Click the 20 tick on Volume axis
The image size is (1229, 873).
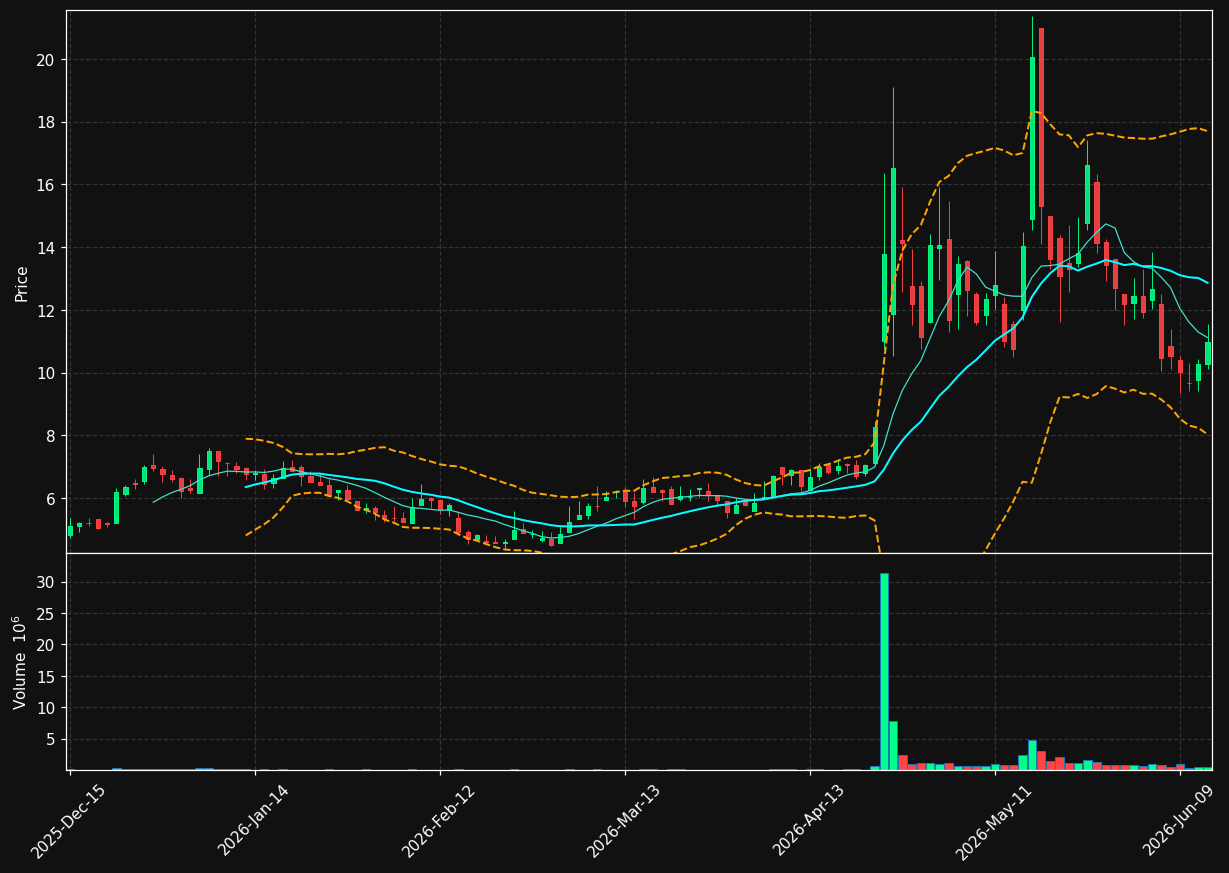coord(45,645)
